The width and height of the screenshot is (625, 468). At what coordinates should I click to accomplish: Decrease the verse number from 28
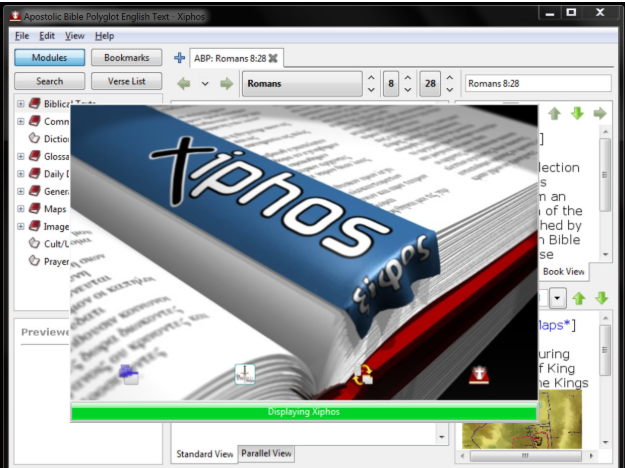point(450,90)
